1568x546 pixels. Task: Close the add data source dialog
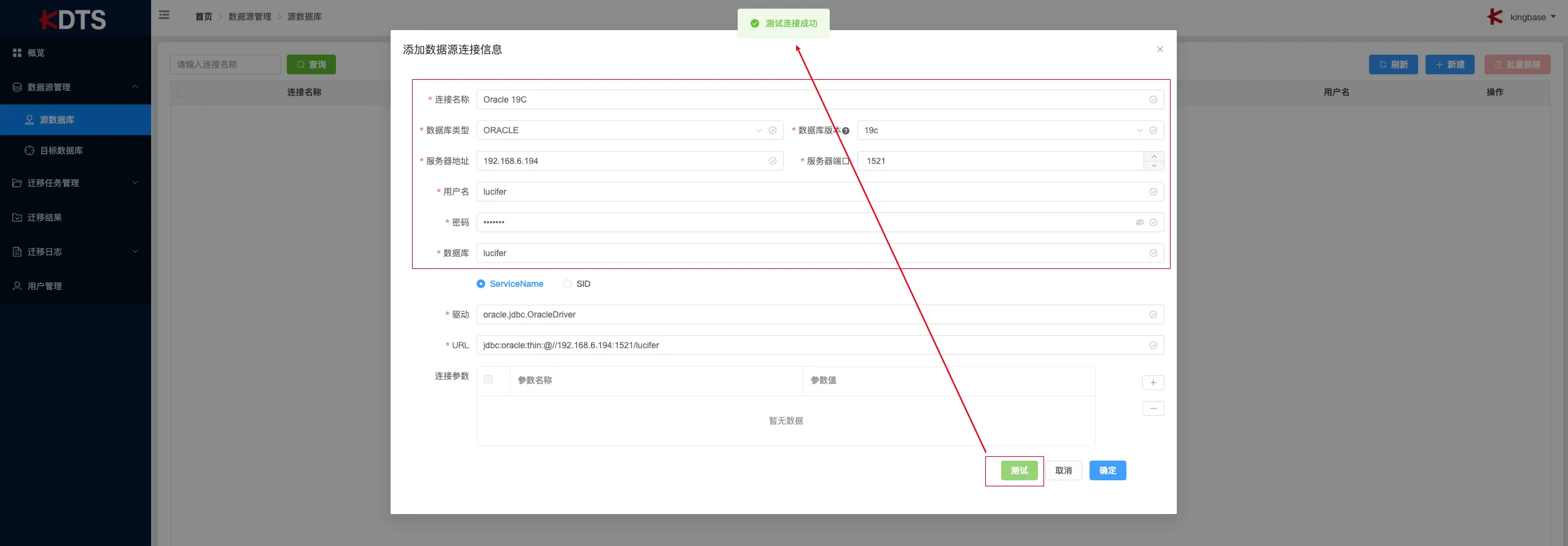1160,49
